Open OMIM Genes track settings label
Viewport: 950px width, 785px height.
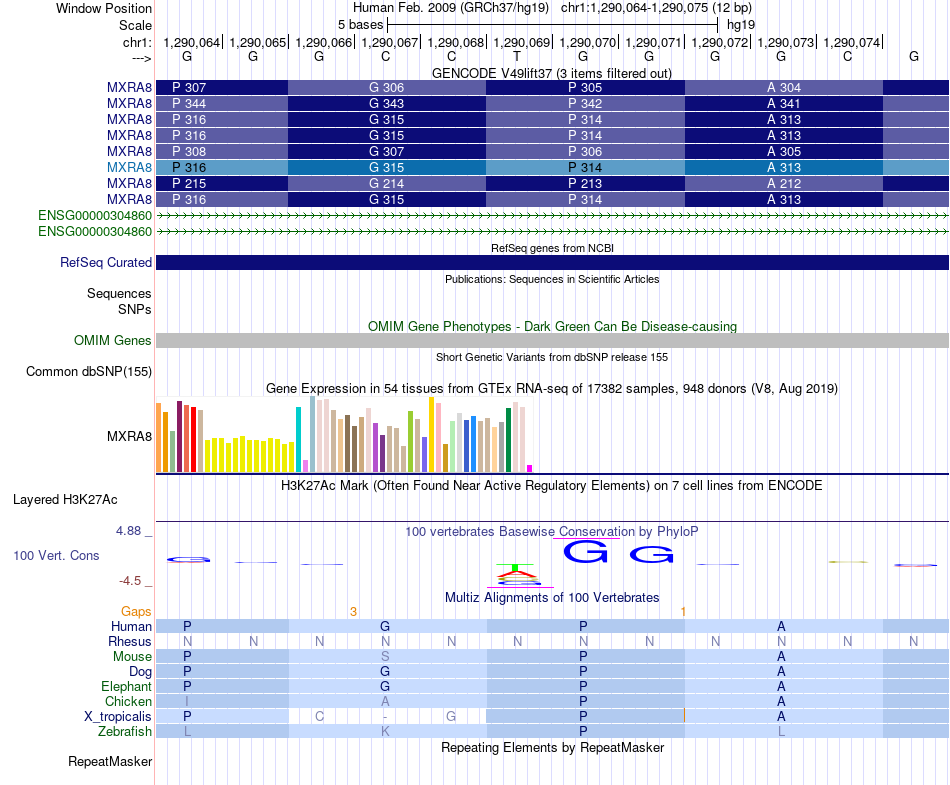(112, 340)
